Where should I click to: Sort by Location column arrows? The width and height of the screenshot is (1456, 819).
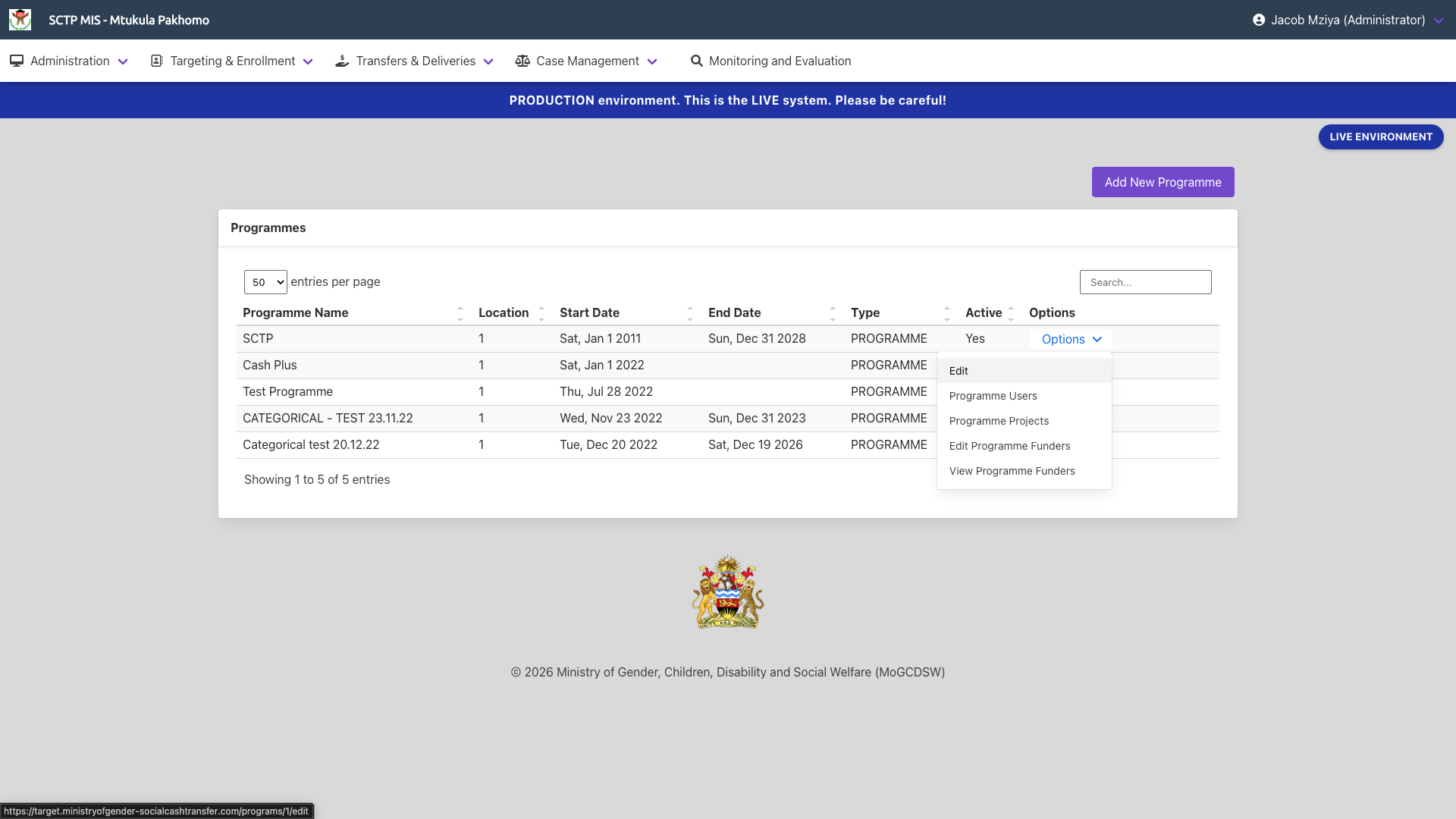pos(541,313)
